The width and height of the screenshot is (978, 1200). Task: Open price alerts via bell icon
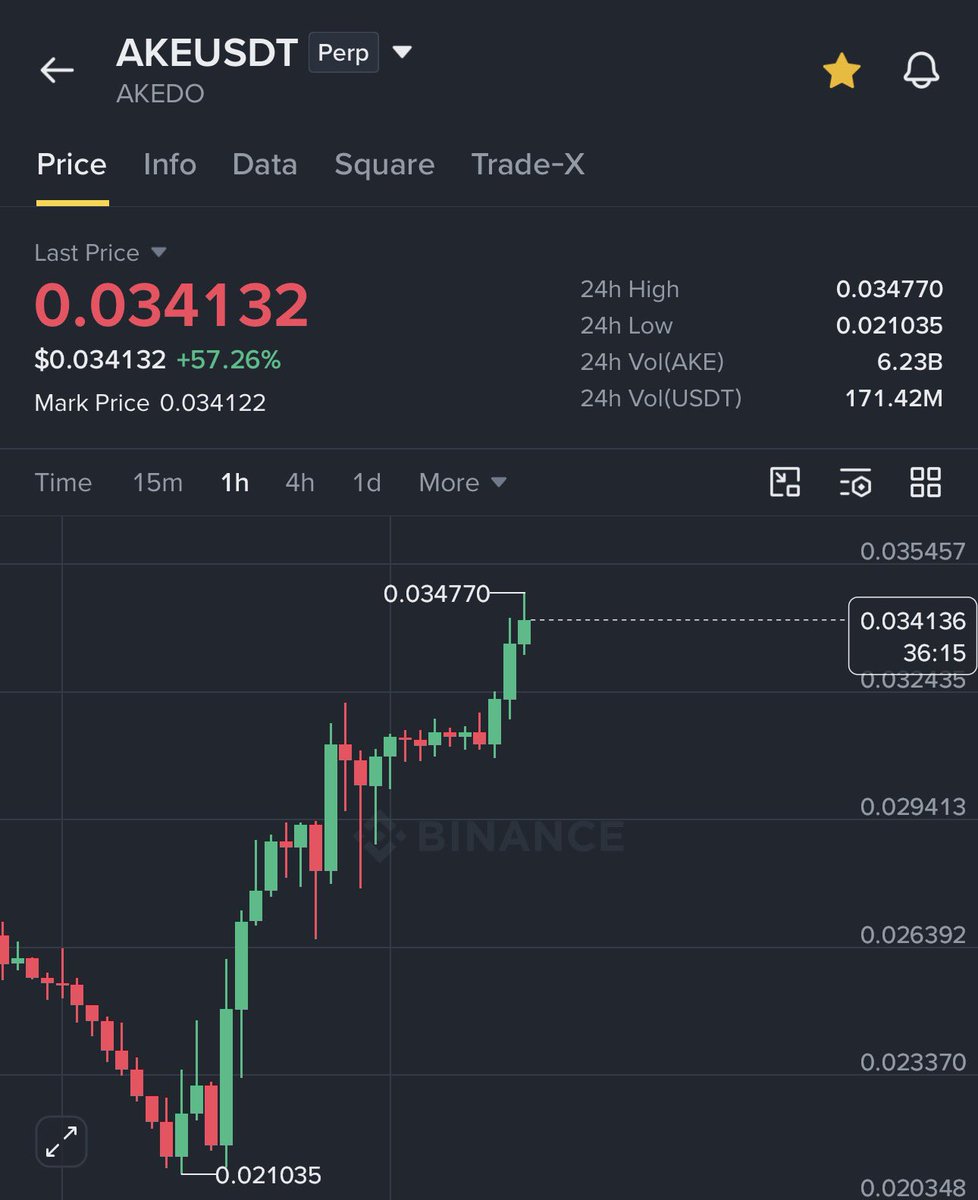(921, 71)
